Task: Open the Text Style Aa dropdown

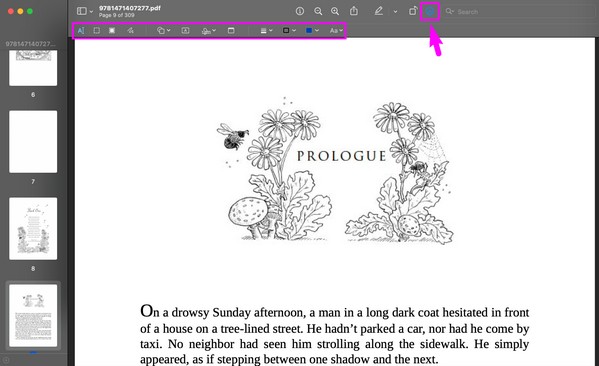Action: 336,30
